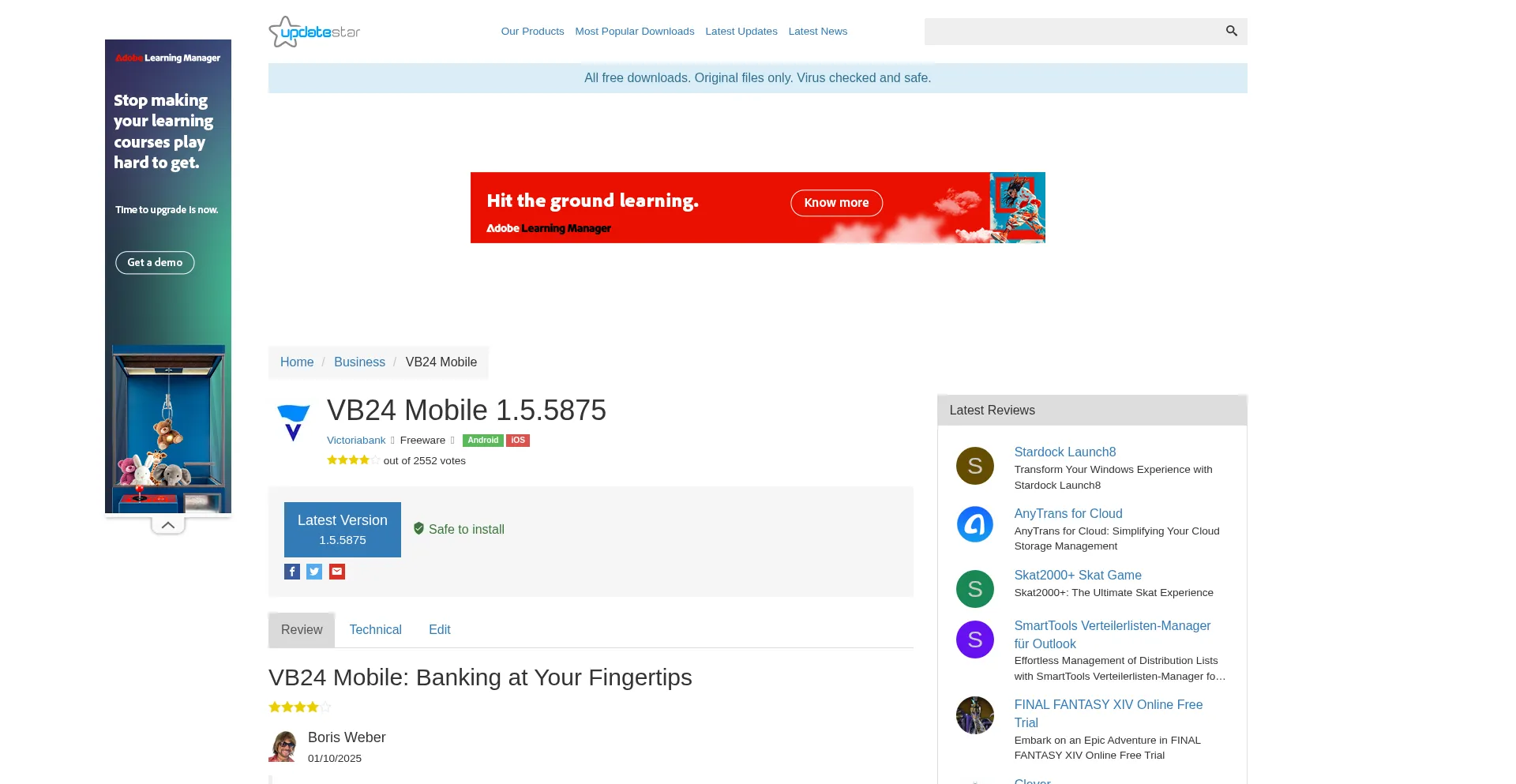Click AnyTrans for Cloud icon

(975, 524)
